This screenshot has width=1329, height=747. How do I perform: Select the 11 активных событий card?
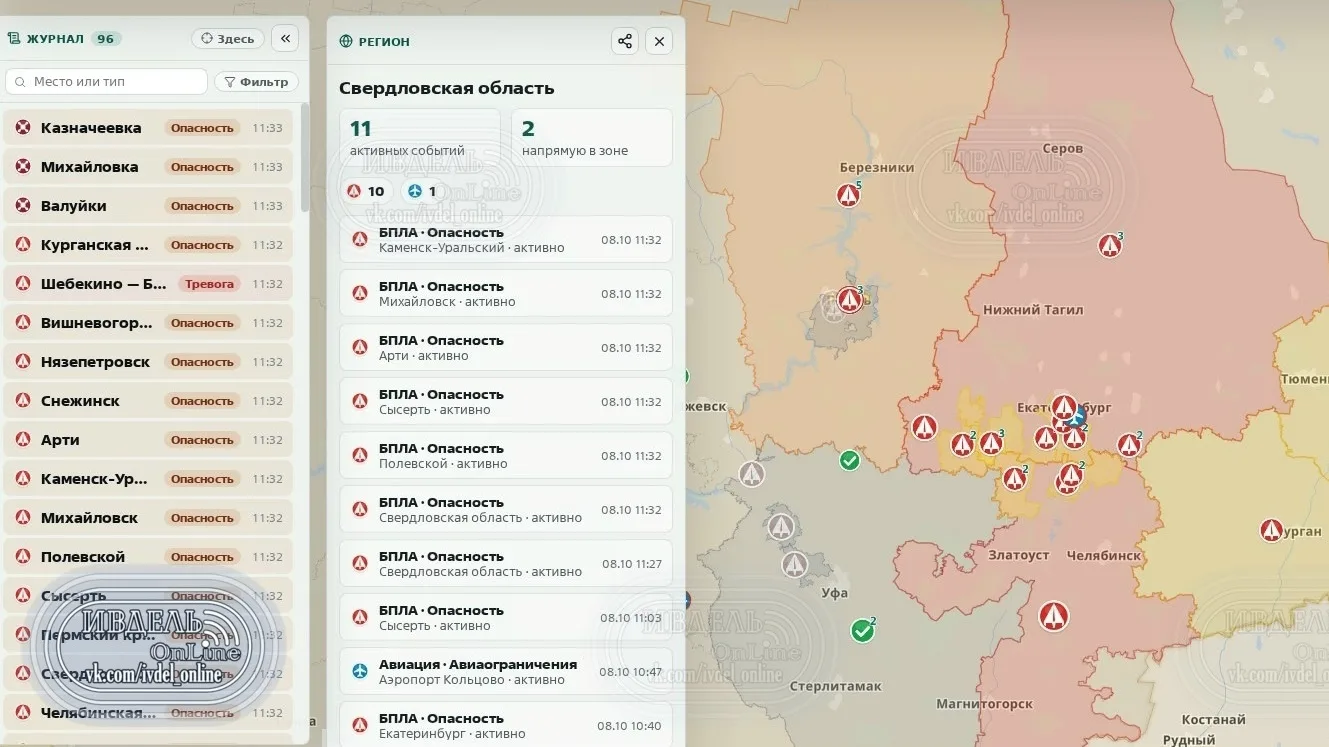[x=420, y=137]
